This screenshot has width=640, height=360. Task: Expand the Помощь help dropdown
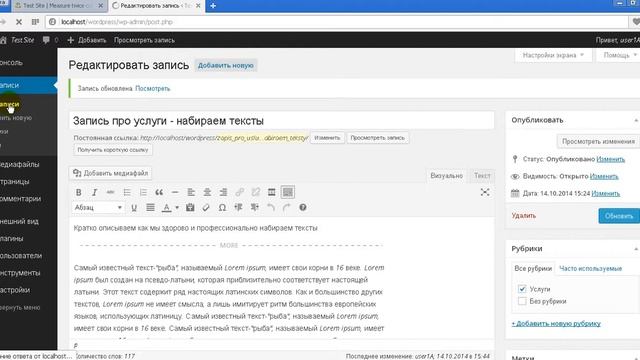click(619, 55)
